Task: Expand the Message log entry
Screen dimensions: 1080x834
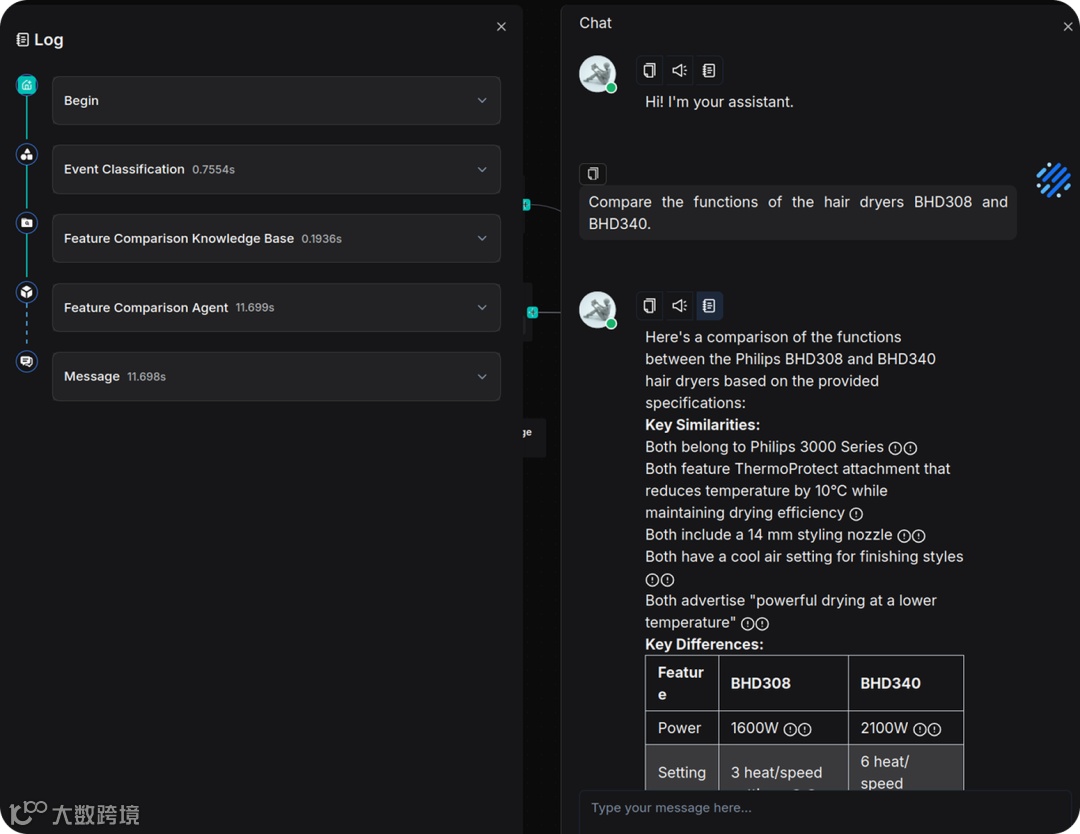Action: (482, 377)
